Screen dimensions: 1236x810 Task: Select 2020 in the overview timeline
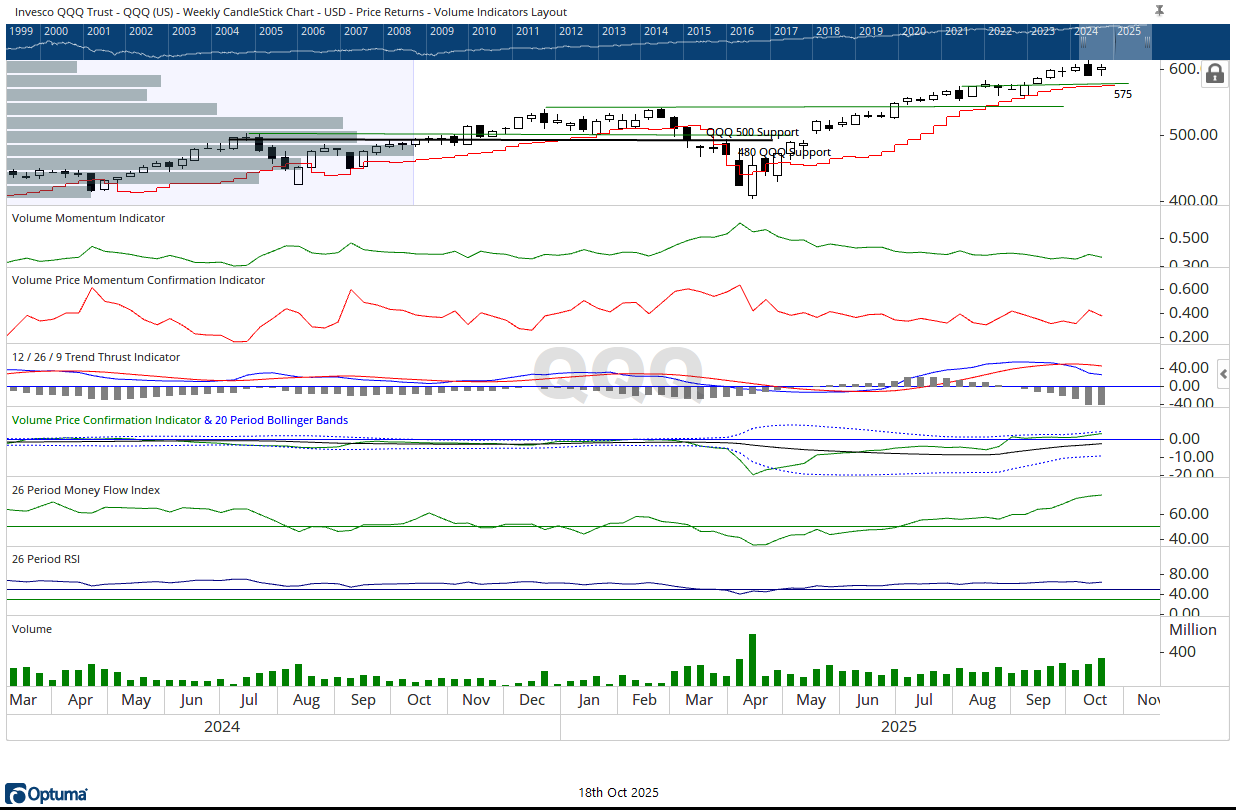(913, 31)
